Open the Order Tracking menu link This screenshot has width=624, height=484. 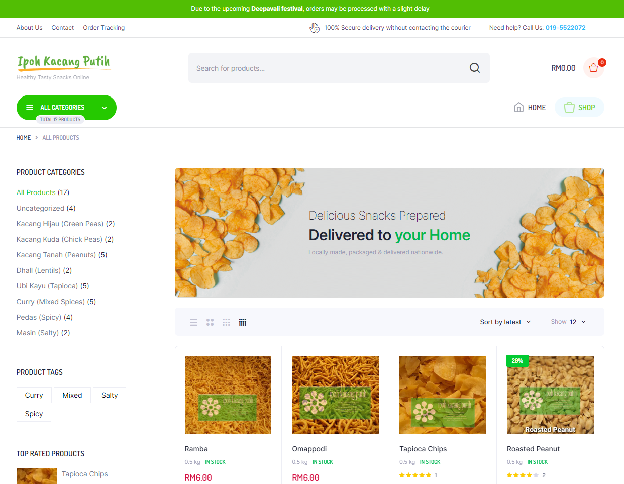click(104, 27)
